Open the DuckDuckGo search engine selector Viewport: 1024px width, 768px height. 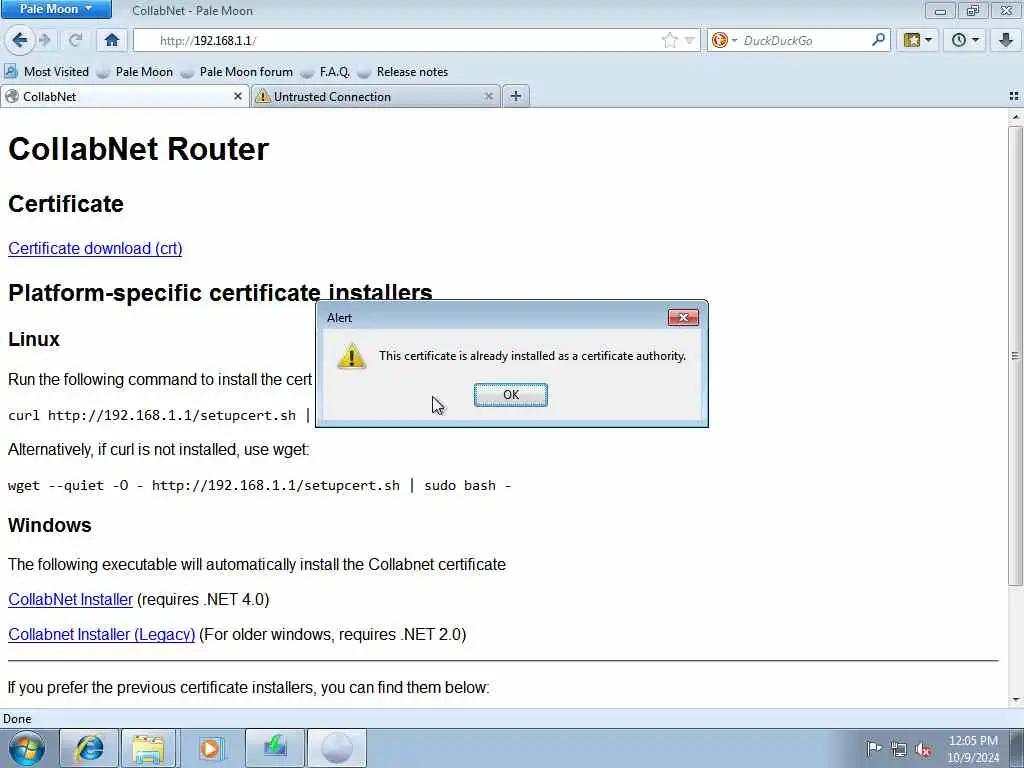tap(724, 40)
